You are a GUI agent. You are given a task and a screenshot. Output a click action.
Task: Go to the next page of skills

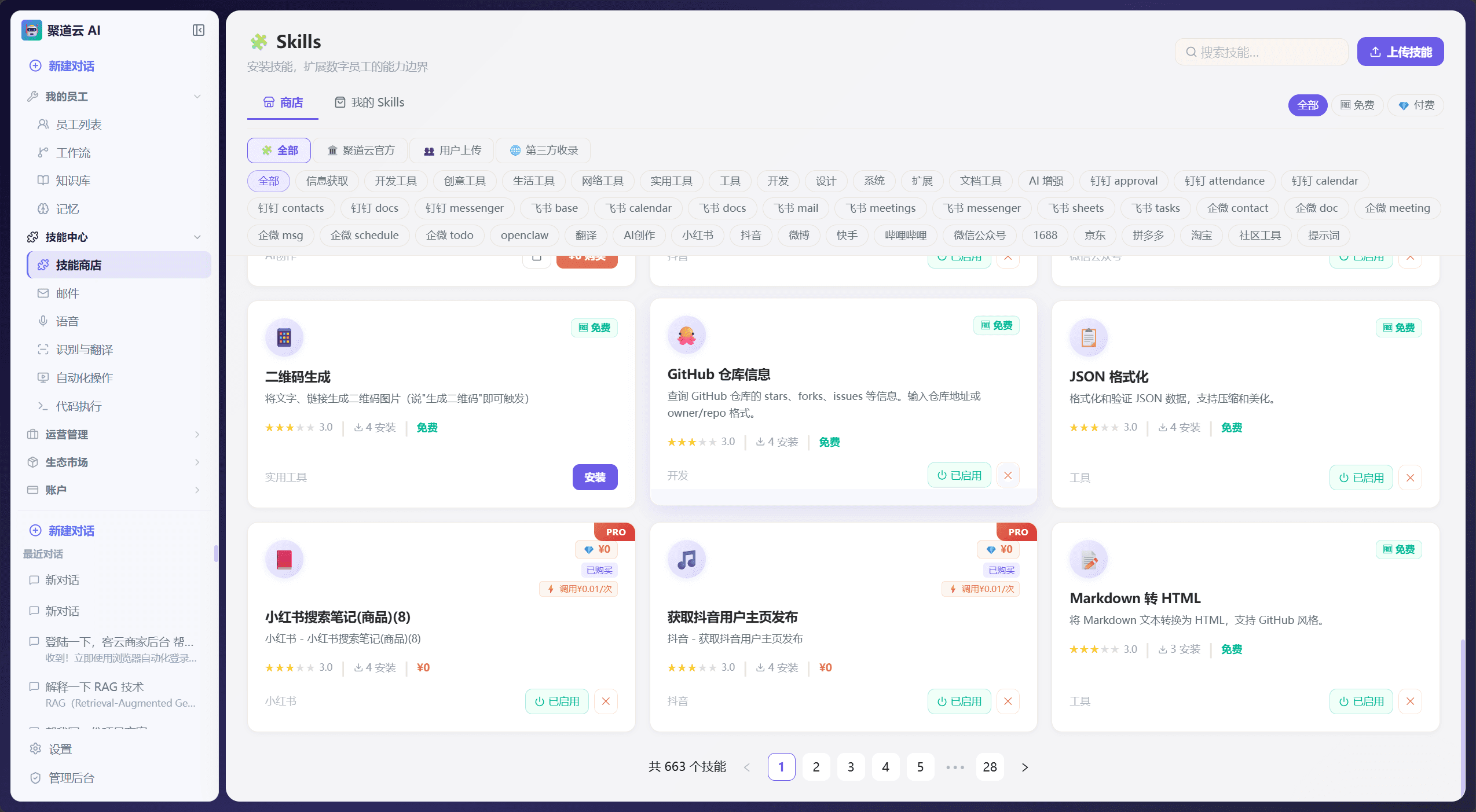tap(1024, 767)
